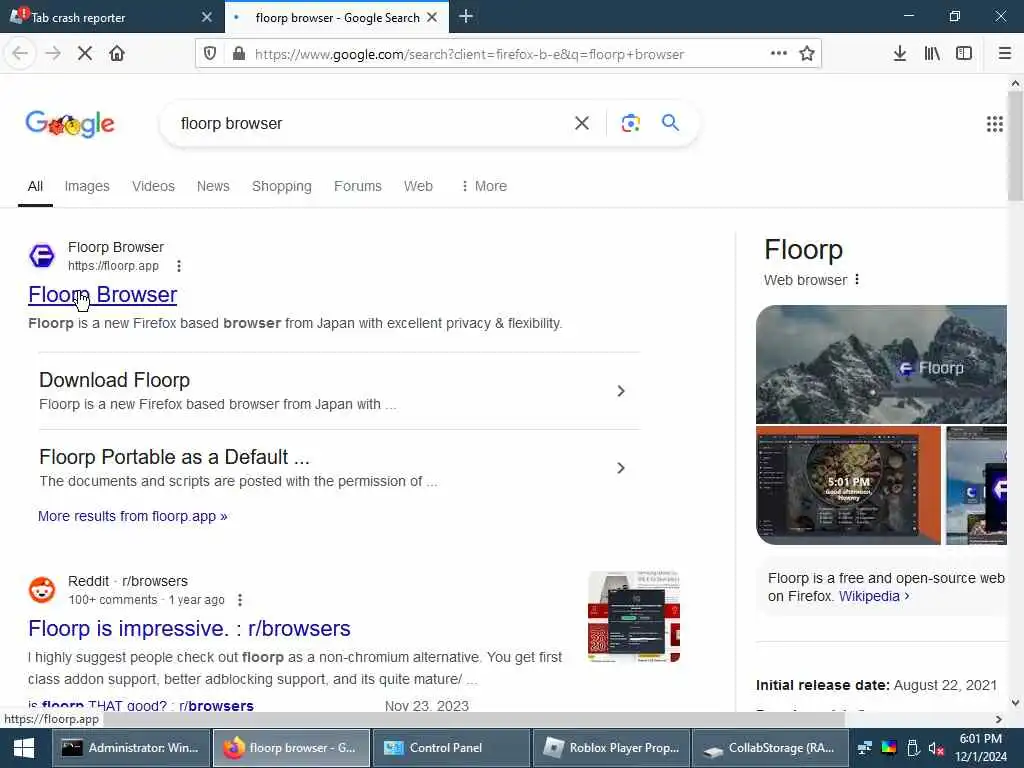Viewport: 1024px width, 768px height.
Task: Click the horizontal scrollbar right arrow
Action: click(999, 719)
